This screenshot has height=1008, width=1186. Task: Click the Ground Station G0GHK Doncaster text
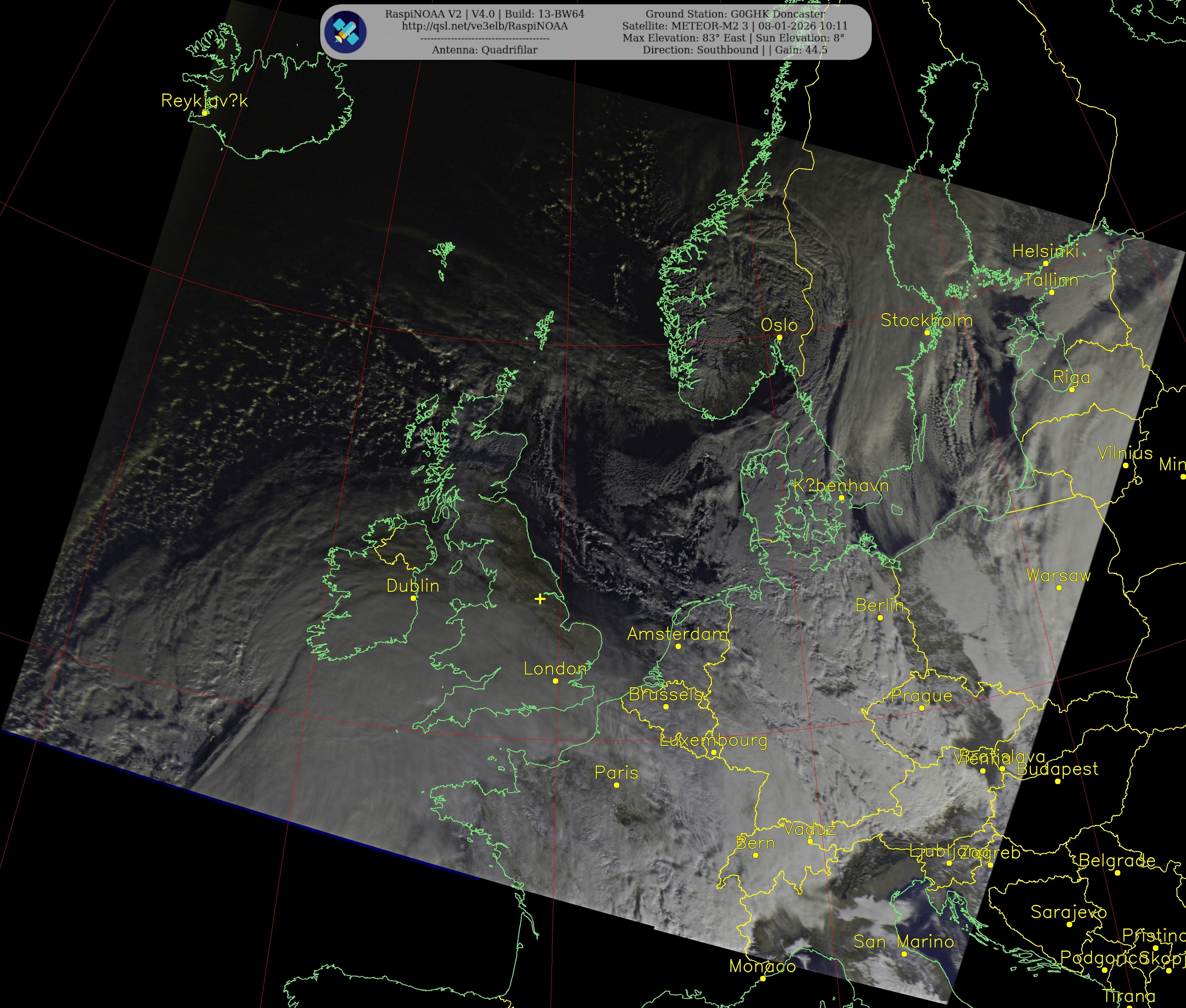point(735,14)
